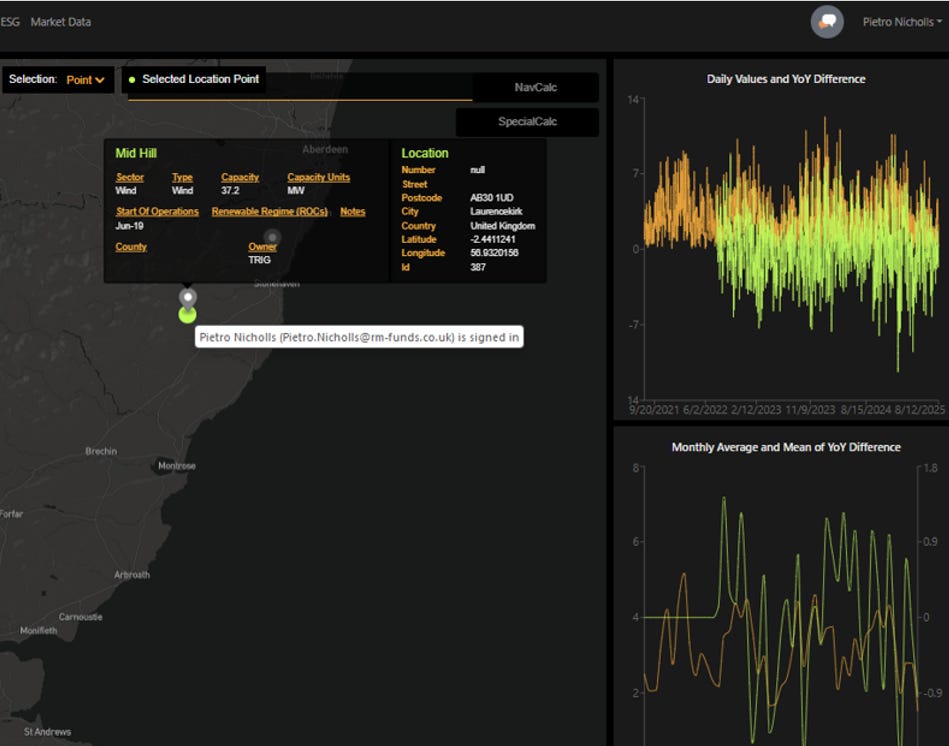Click the Jun-19 start date value
Viewport: 949px width, 746px height.
point(130,226)
